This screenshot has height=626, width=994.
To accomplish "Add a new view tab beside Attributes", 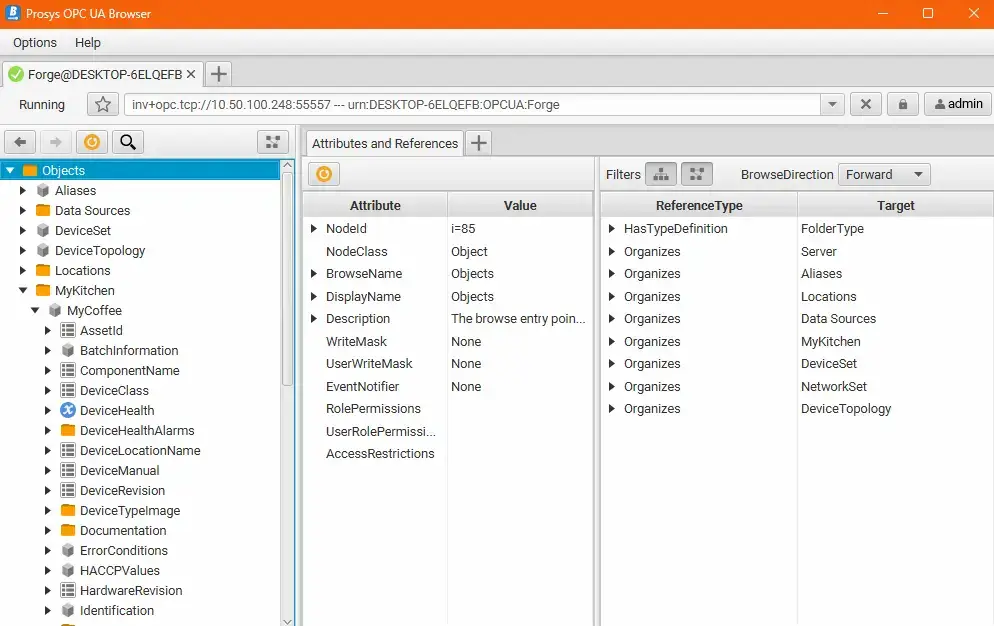I will (479, 143).
